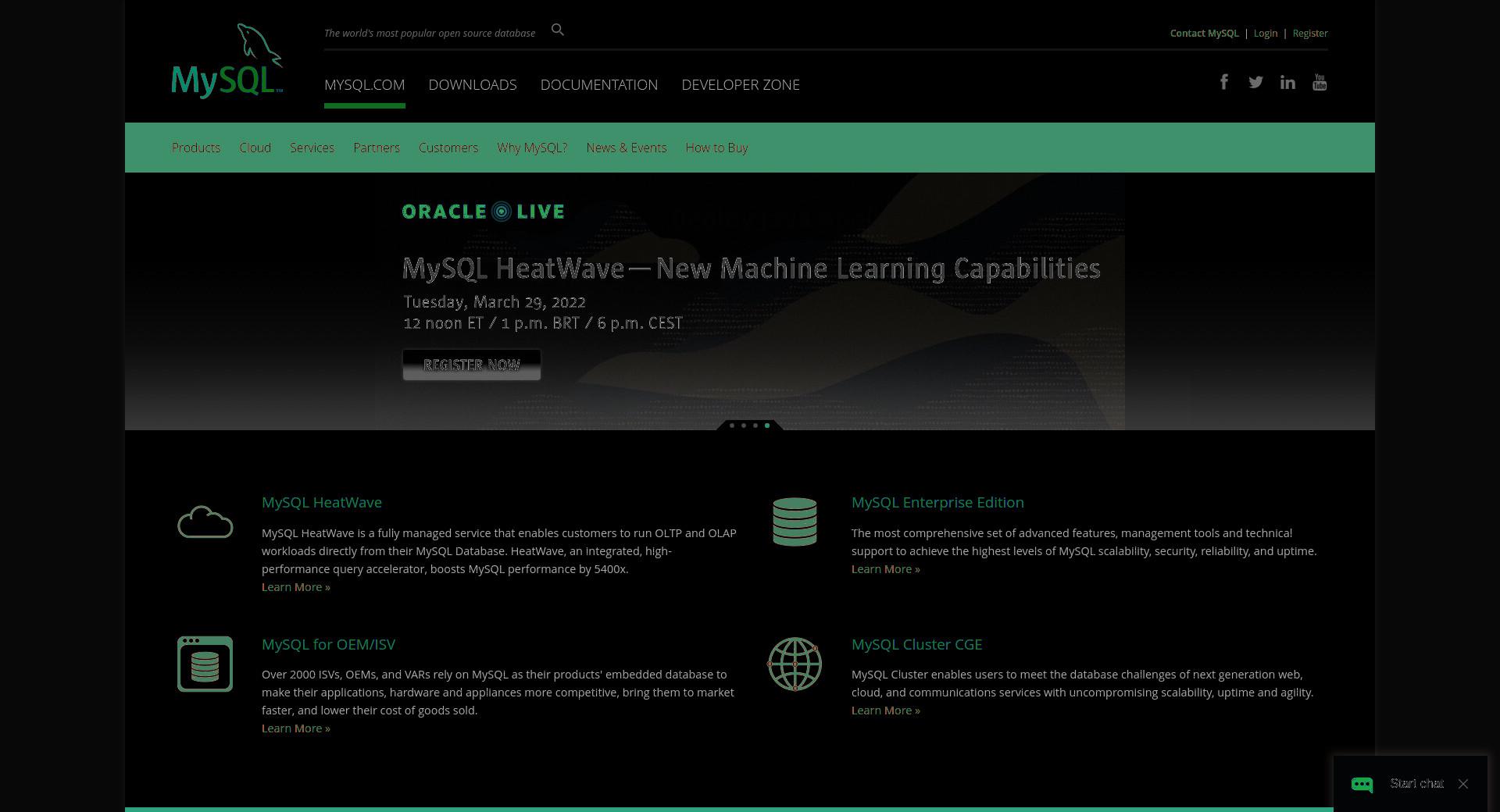The height and width of the screenshot is (812, 1500).
Task: Open the MySQL Facebook page icon
Action: [1224, 82]
